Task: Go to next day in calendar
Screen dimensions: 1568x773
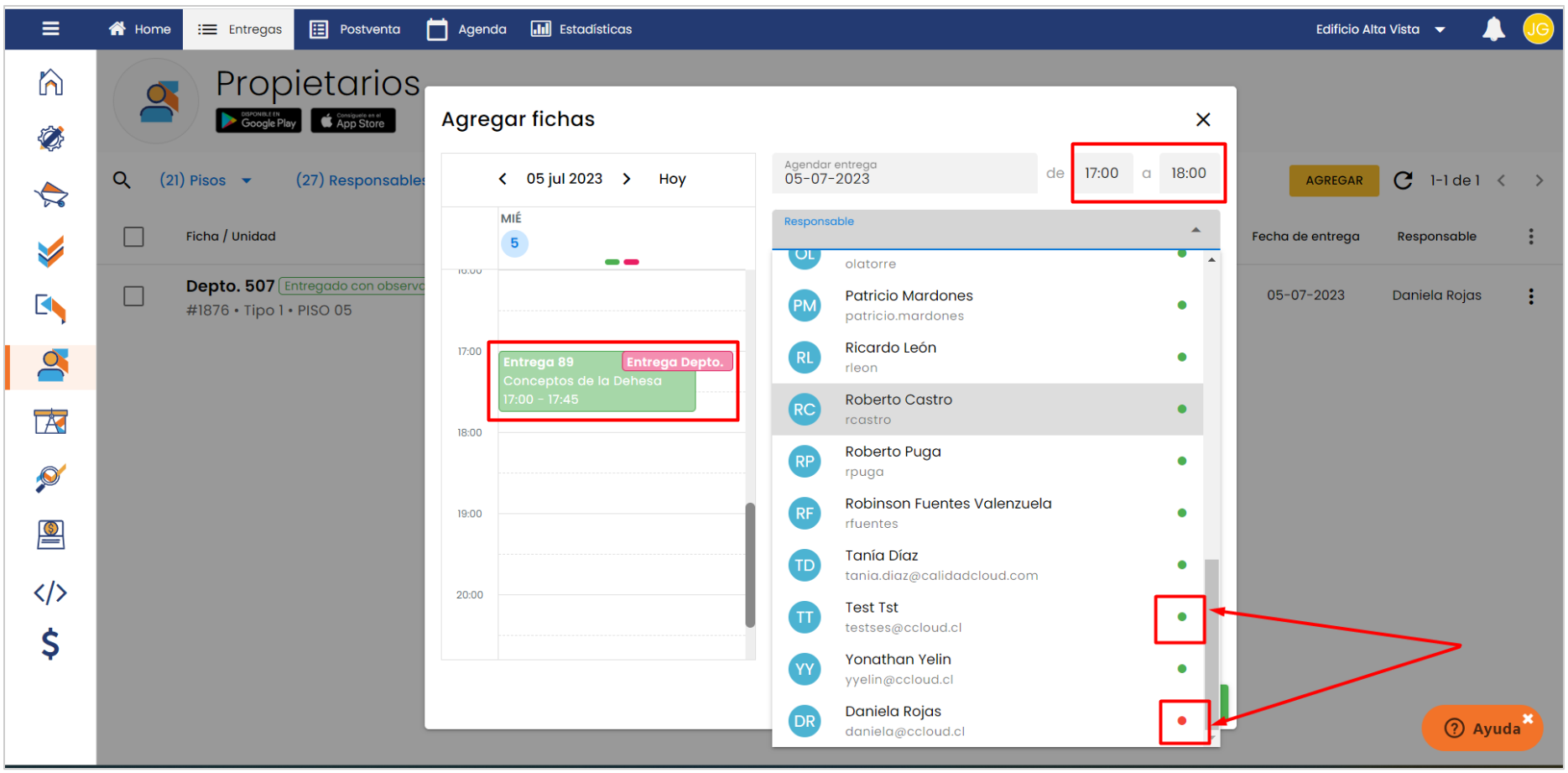Action: click(627, 179)
